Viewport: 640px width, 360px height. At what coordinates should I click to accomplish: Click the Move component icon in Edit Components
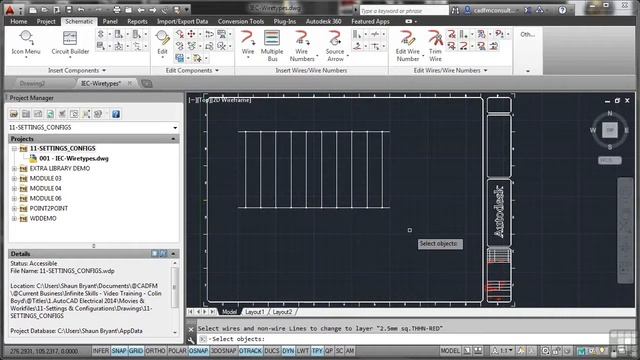point(191,34)
